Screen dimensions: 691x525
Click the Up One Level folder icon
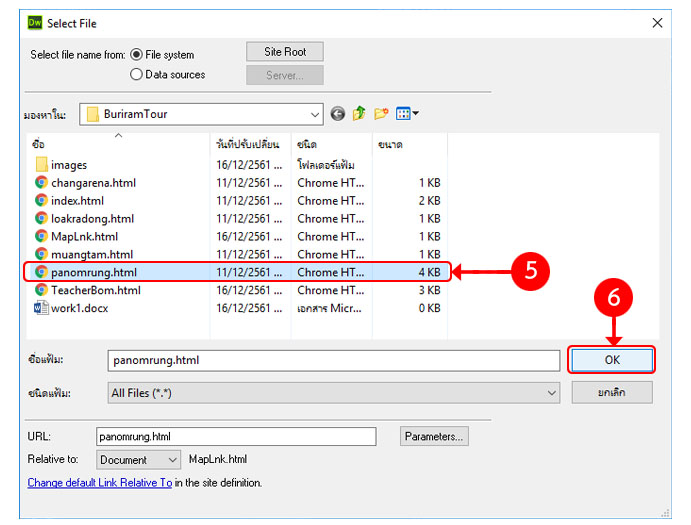pos(359,114)
